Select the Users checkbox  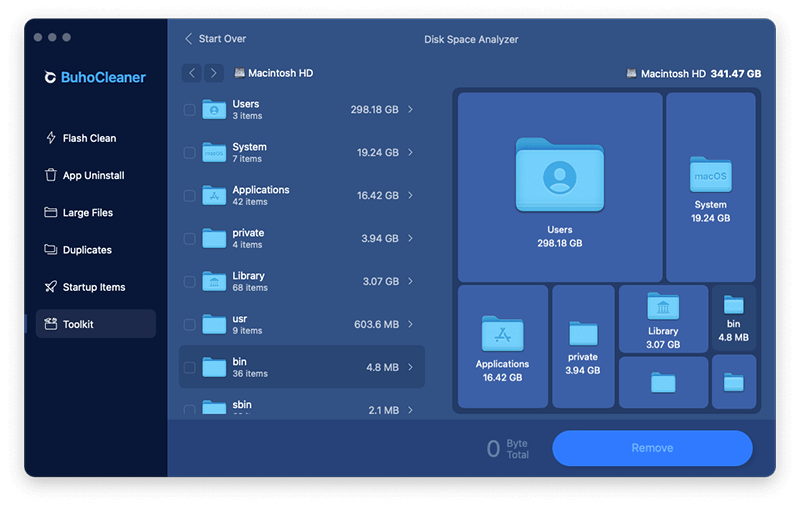point(189,110)
